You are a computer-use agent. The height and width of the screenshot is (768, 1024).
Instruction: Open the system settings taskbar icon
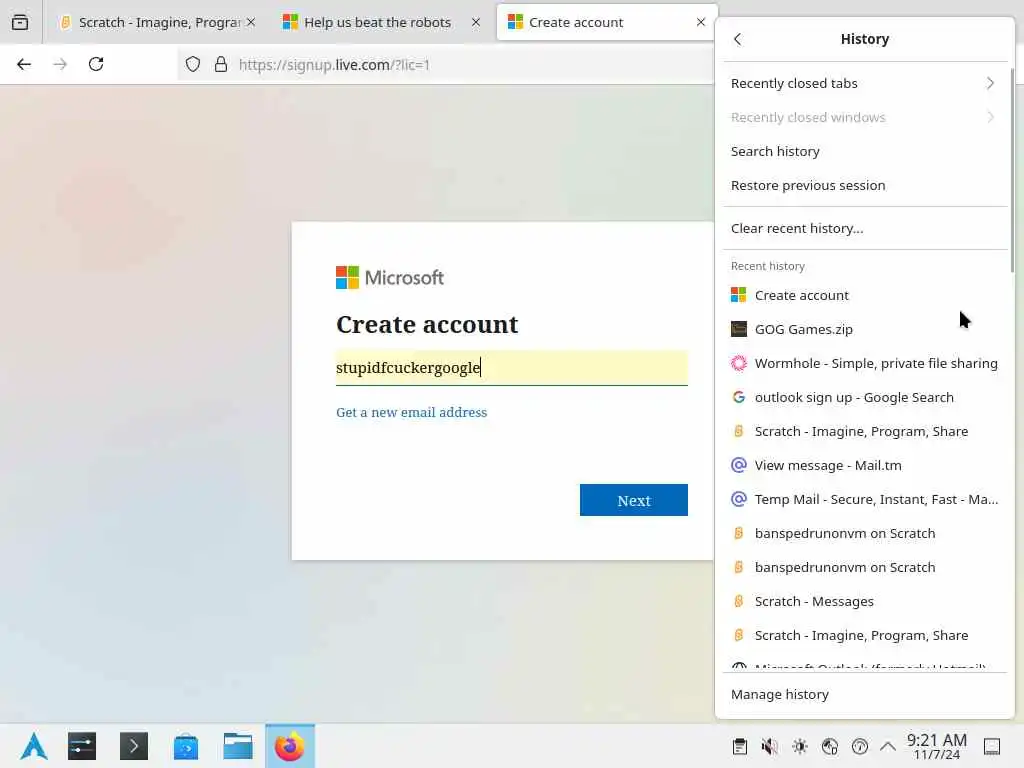click(82, 746)
